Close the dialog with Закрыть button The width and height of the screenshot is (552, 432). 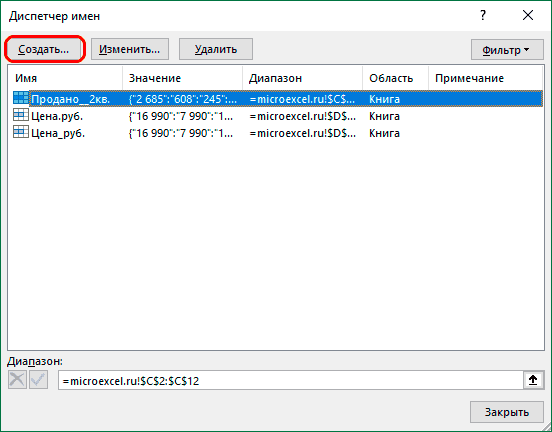507,412
